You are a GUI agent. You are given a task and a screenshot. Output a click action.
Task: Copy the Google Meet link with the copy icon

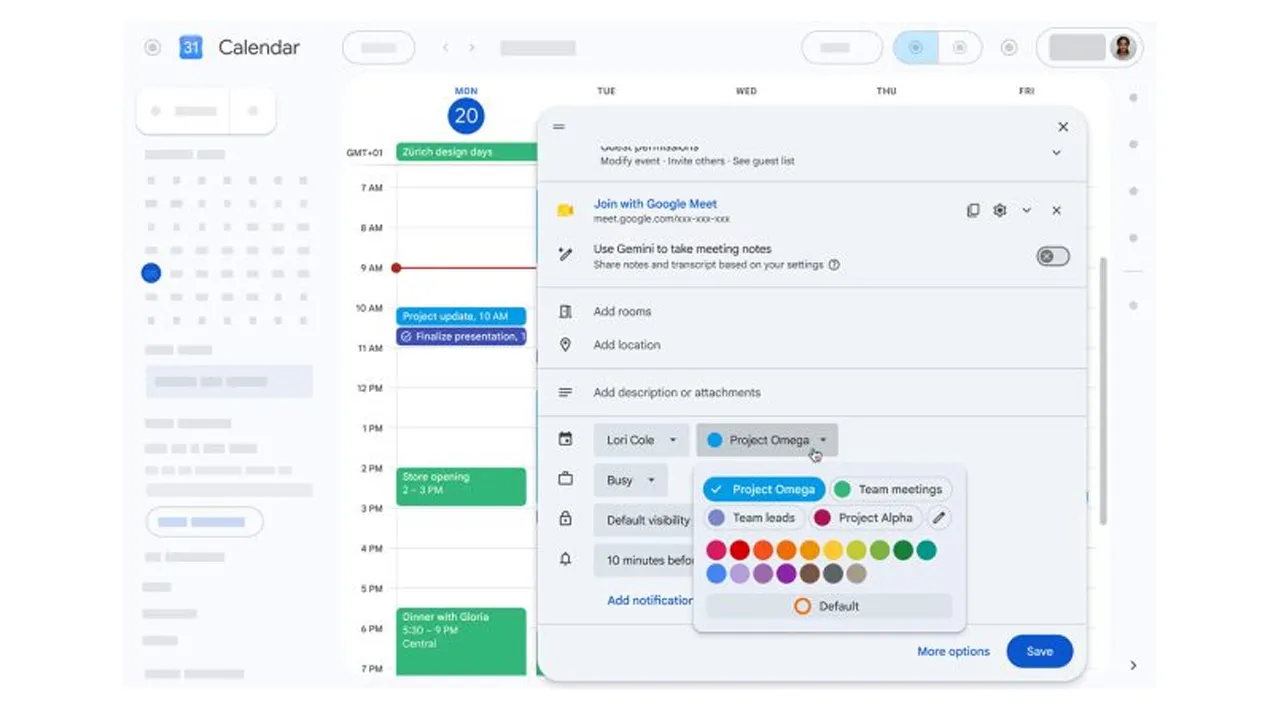[973, 211]
